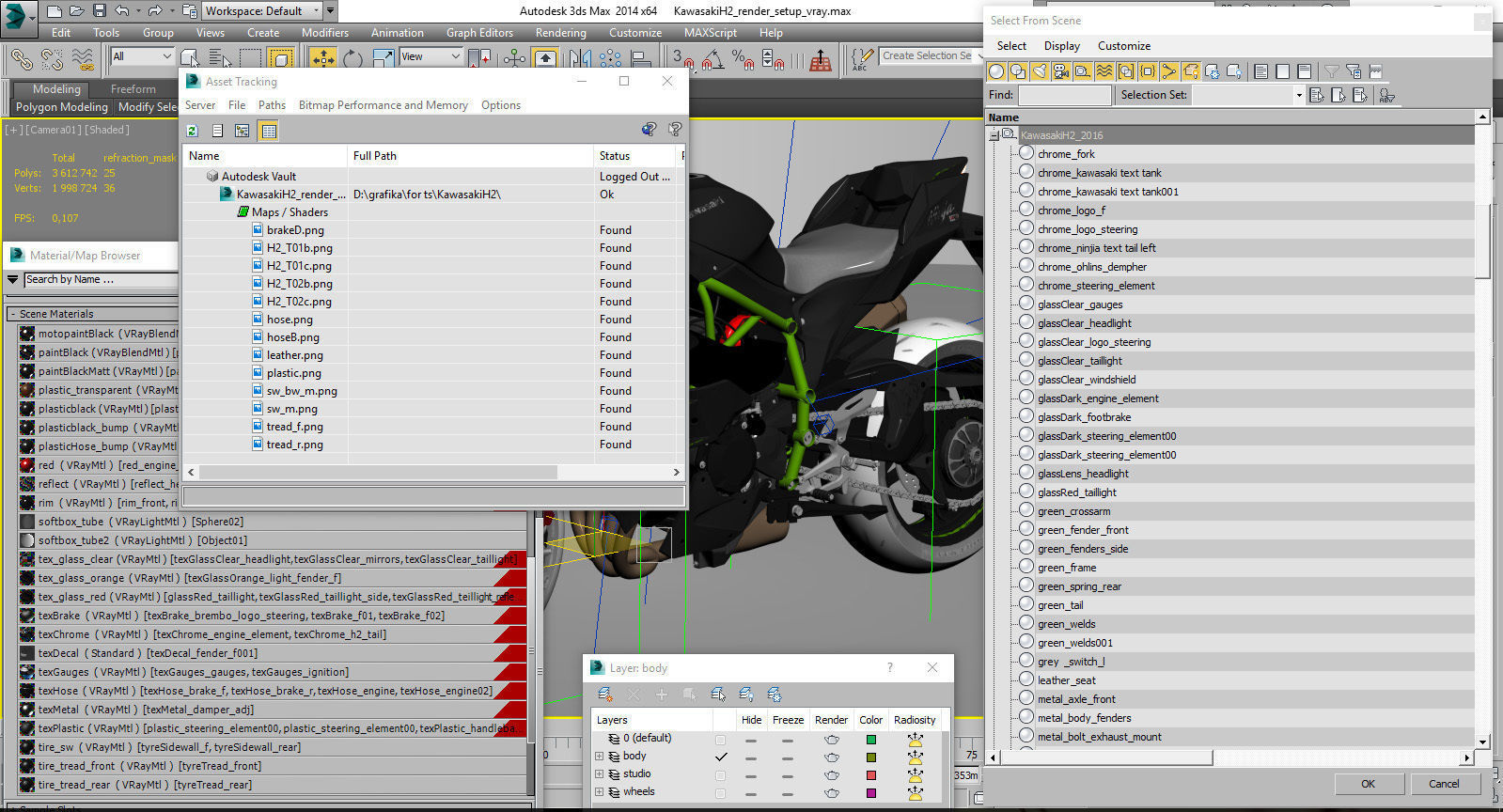Click the Display Geometry sphere filter icon

[x=996, y=71]
